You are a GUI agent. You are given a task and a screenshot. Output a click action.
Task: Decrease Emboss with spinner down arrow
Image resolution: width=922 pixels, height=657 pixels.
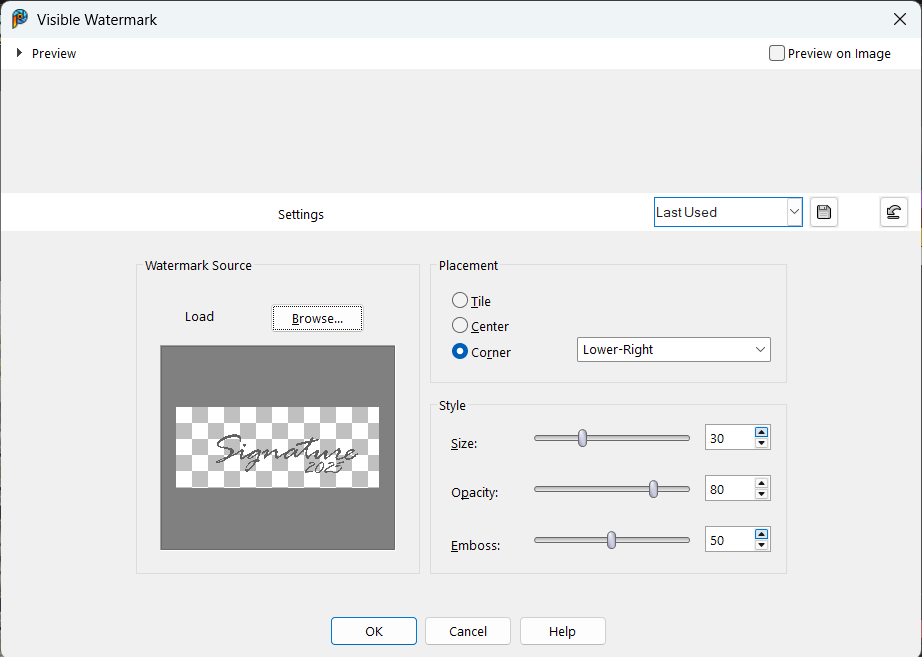tap(762, 546)
